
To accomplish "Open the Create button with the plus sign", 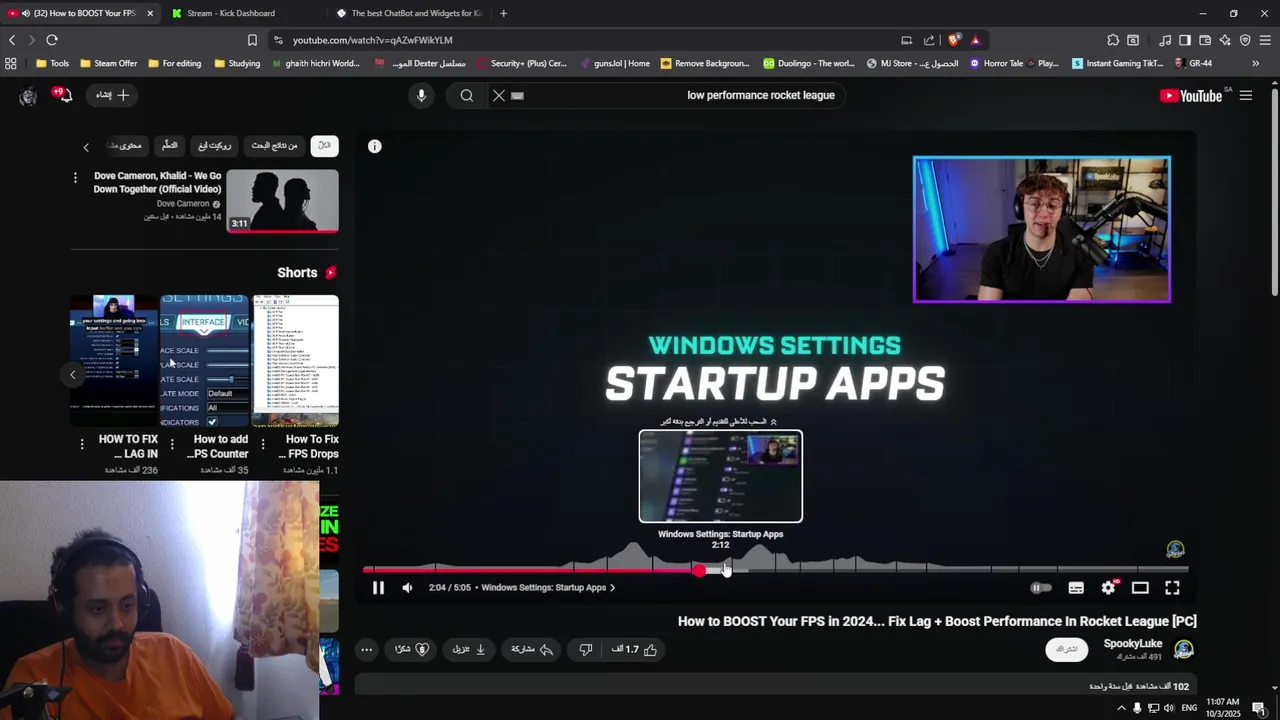I will pyautogui.click(x=112, y=95).
